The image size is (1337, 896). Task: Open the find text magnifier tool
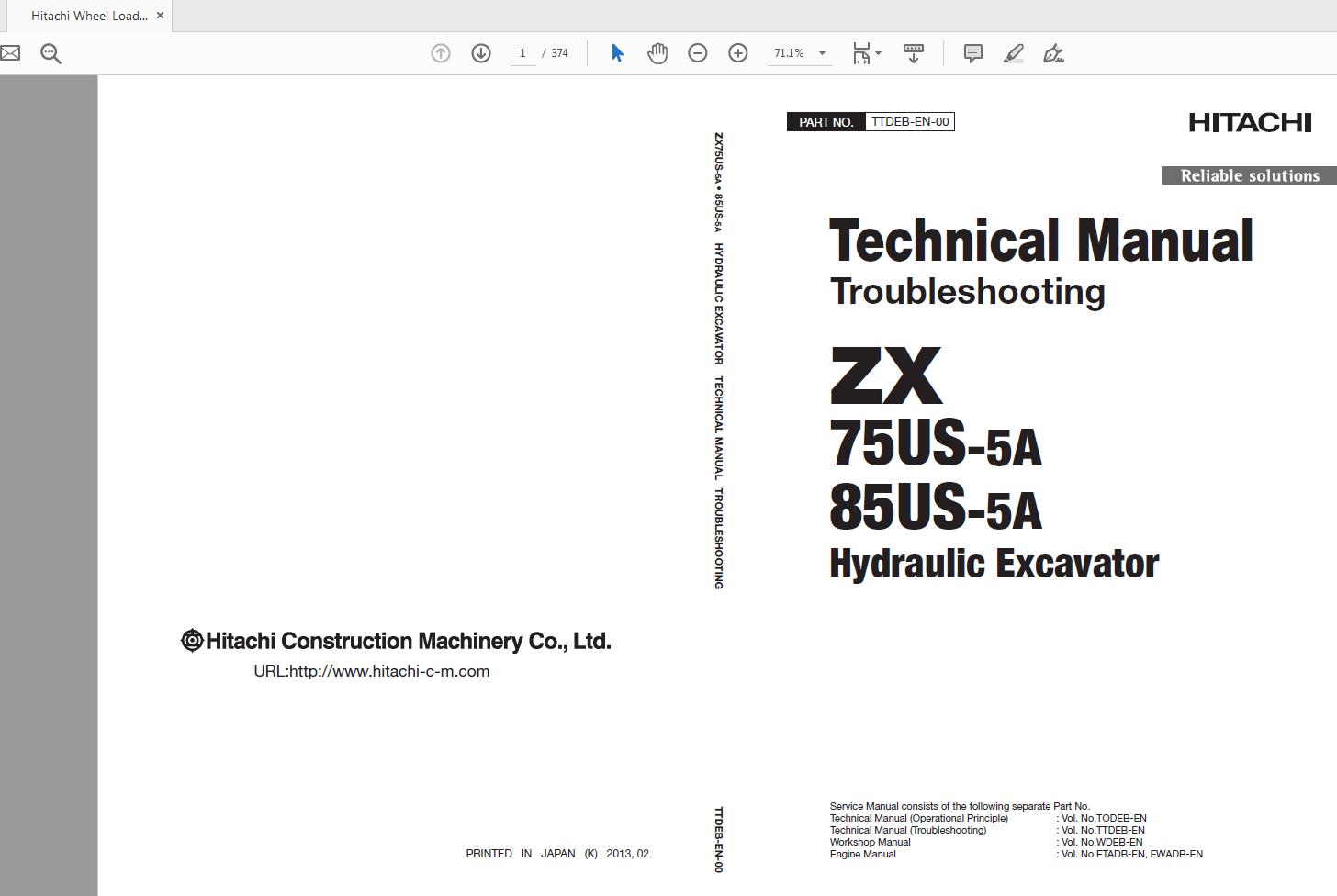tap(51, 53)
